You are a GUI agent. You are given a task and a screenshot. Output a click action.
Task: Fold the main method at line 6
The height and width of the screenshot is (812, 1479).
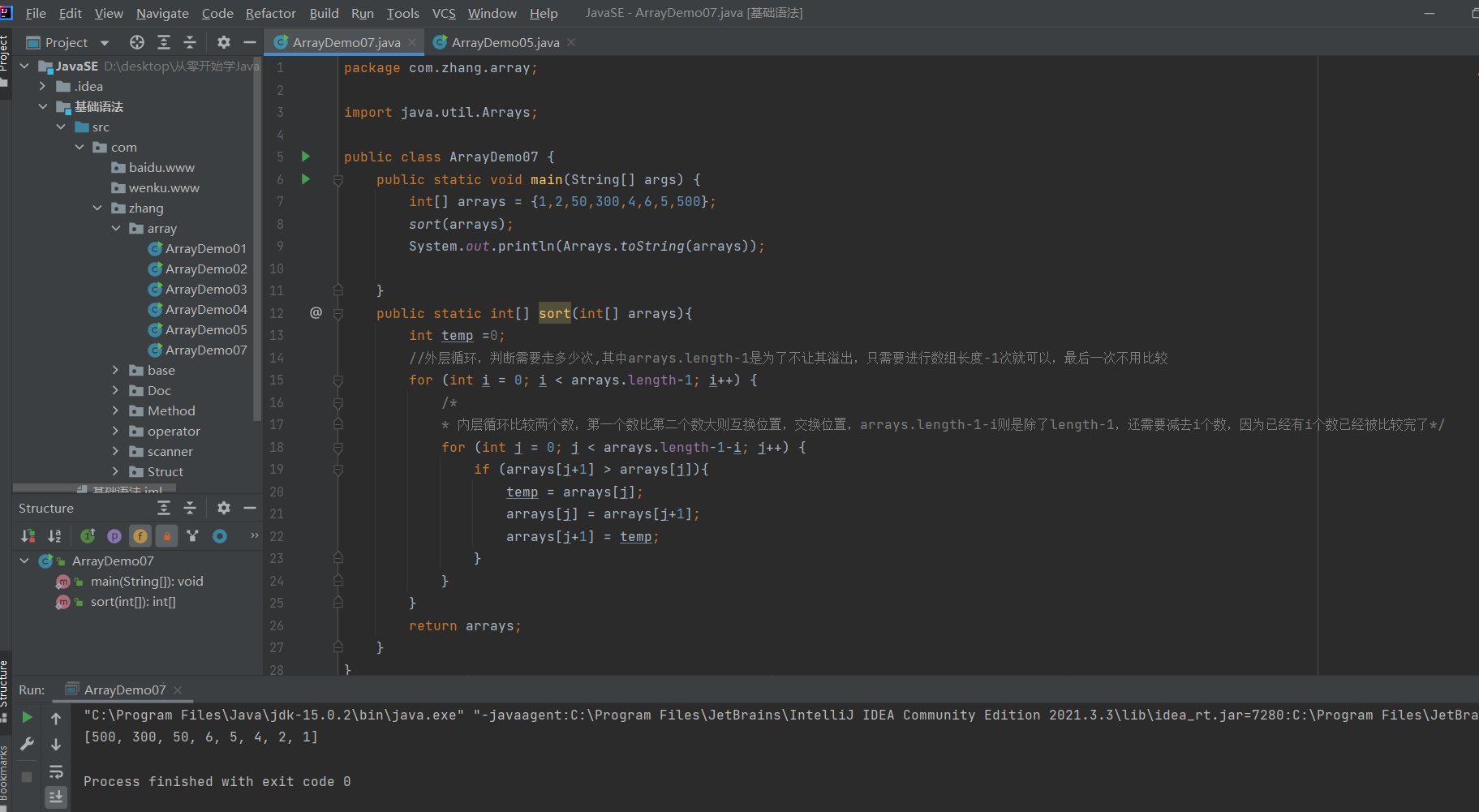(x=338, y=180)
